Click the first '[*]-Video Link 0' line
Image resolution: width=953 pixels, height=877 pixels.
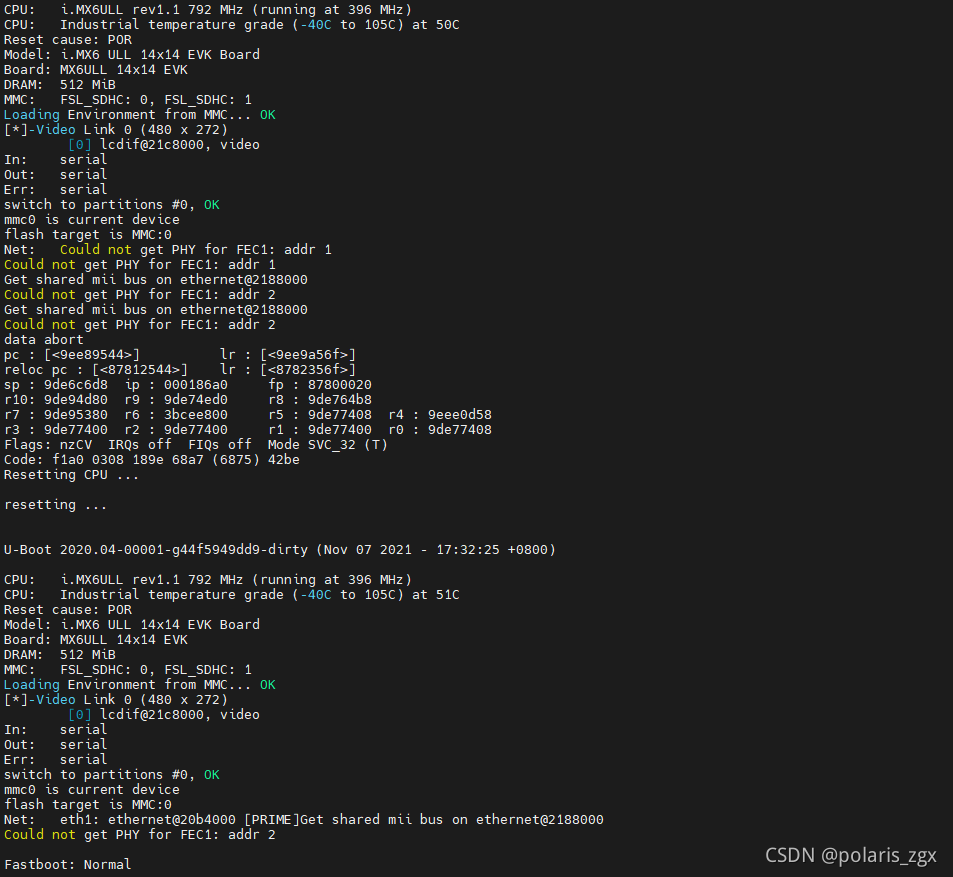[x=115, y=129]
